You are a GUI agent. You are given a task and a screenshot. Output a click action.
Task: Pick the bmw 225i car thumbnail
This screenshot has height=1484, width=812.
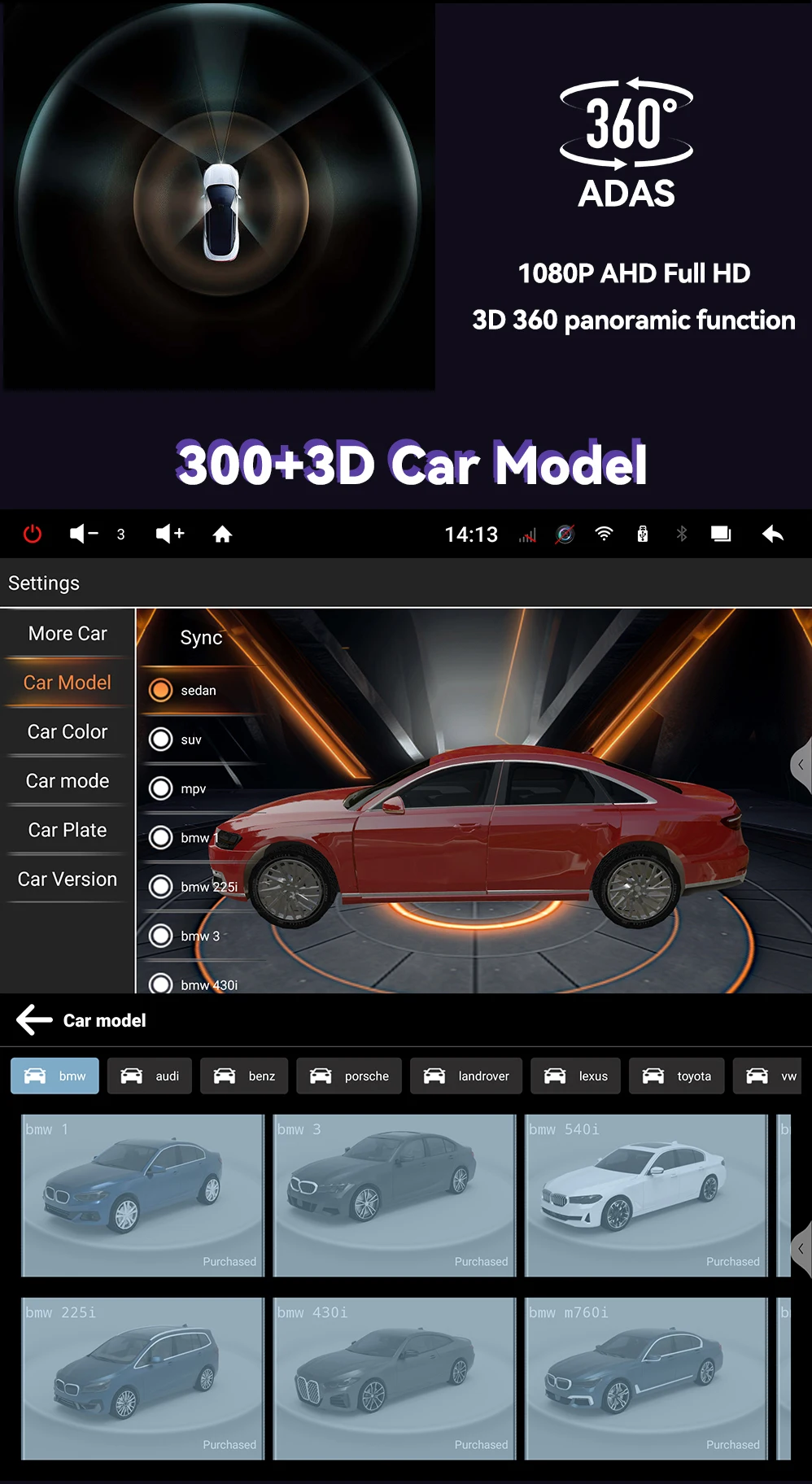143,1378
